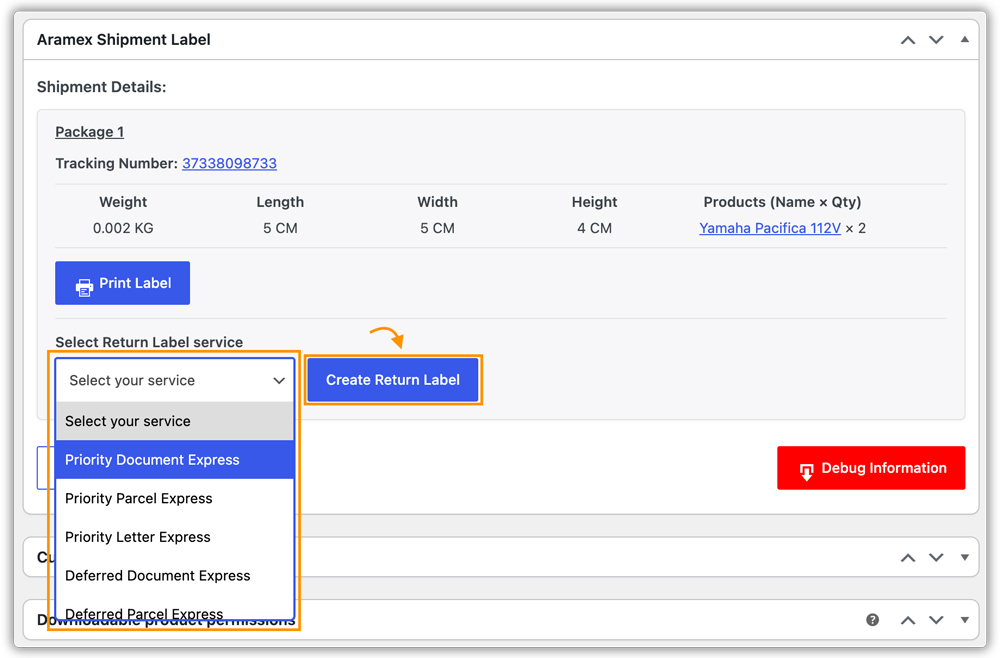Select Priority Letter Express option
This screenshot has width=1000, height=658.
coord(175,537)
